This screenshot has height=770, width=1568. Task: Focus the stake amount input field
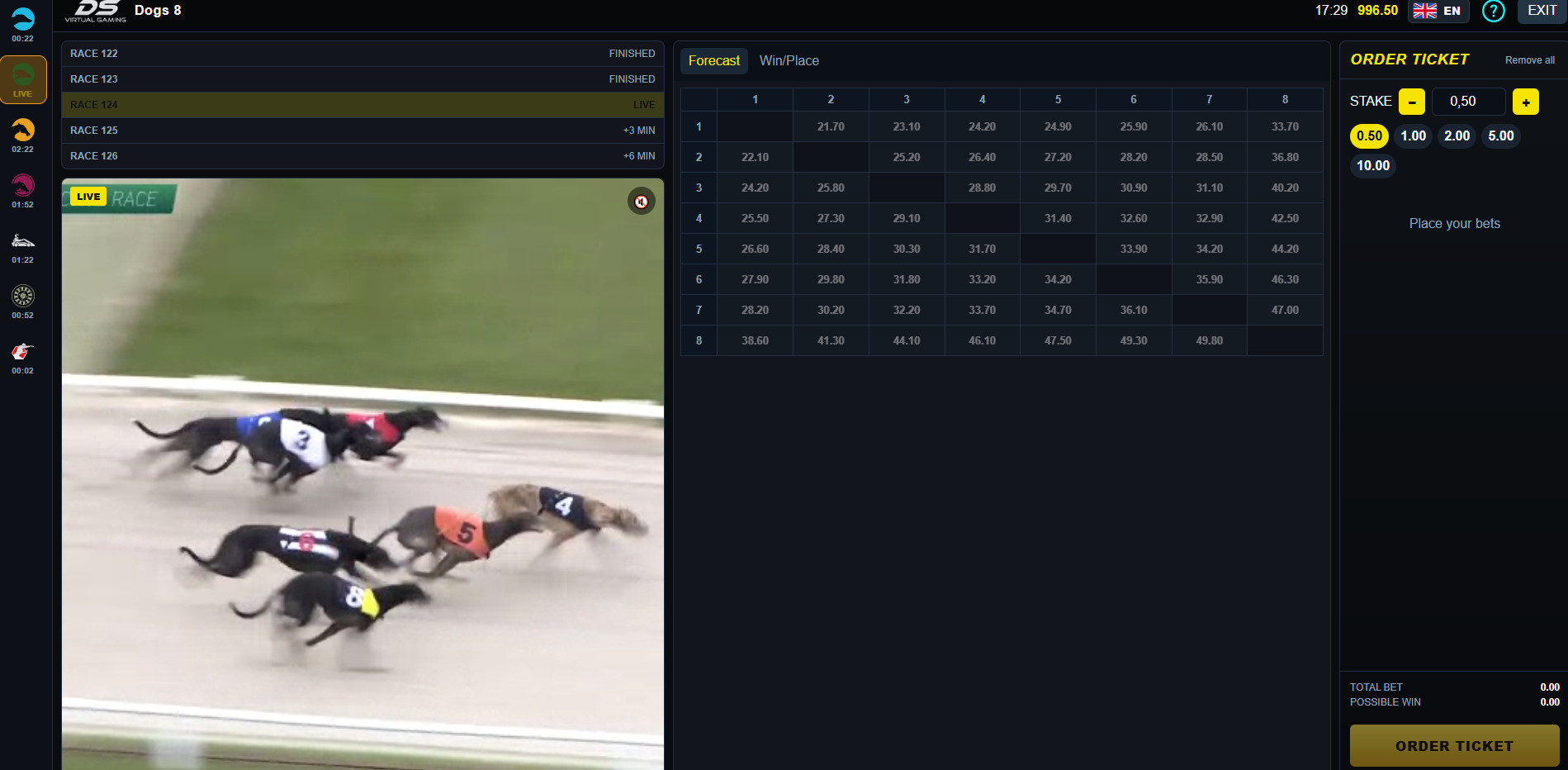point(1469,102)
